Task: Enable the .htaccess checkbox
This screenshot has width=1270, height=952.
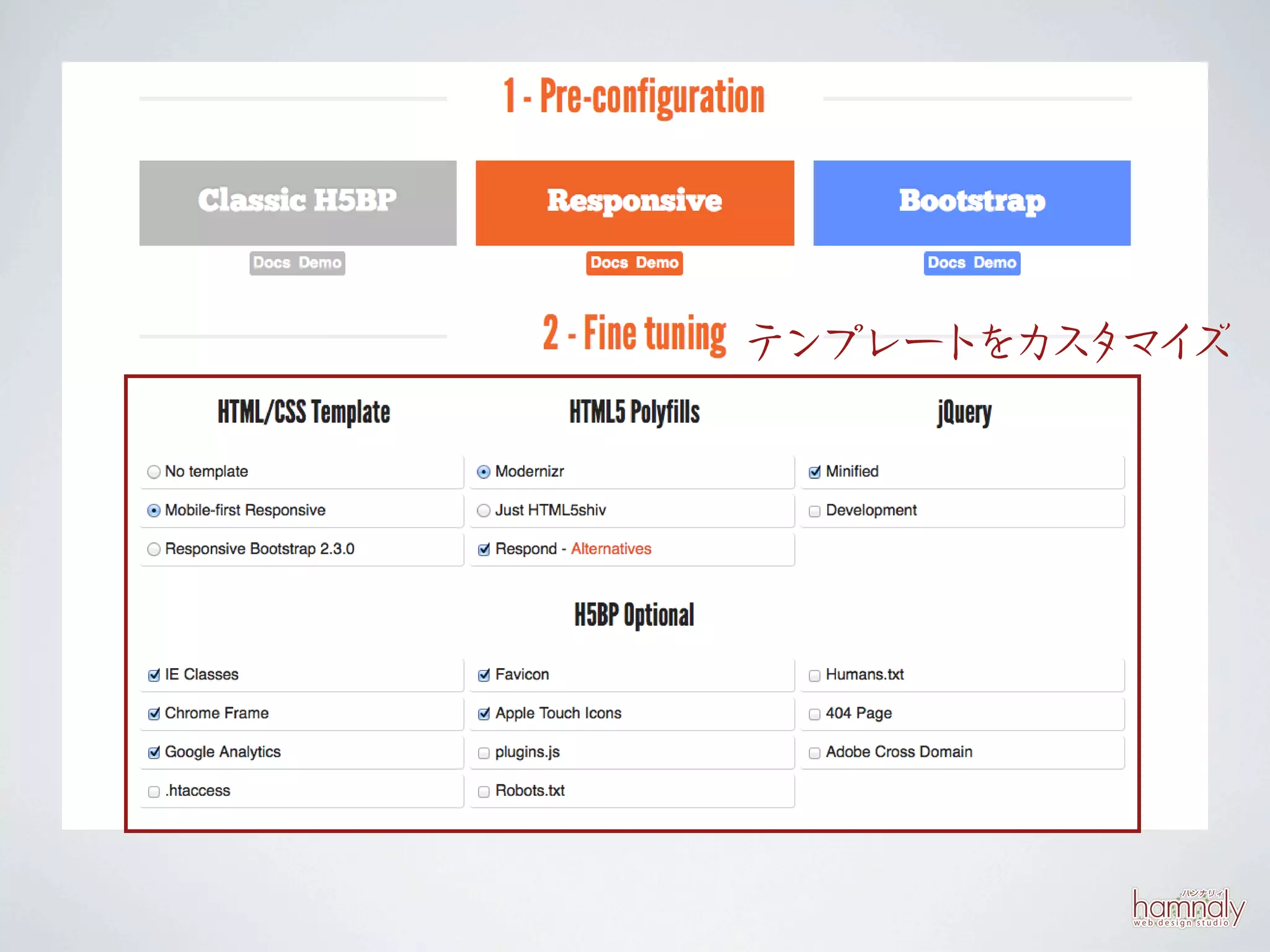Action: click(x=154, y=791)
